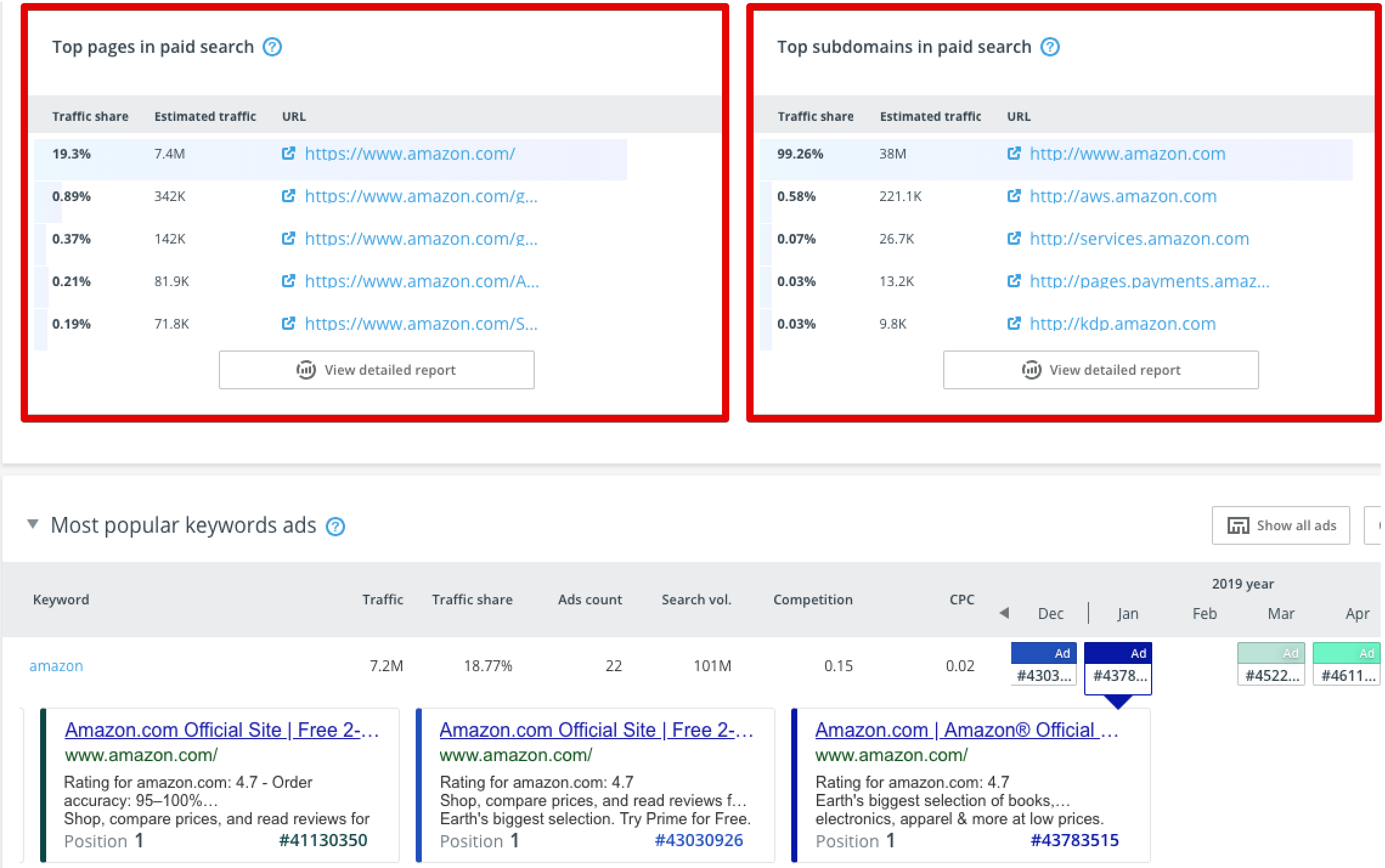Open the URL with 142K estimated traffic

point(421,239)
